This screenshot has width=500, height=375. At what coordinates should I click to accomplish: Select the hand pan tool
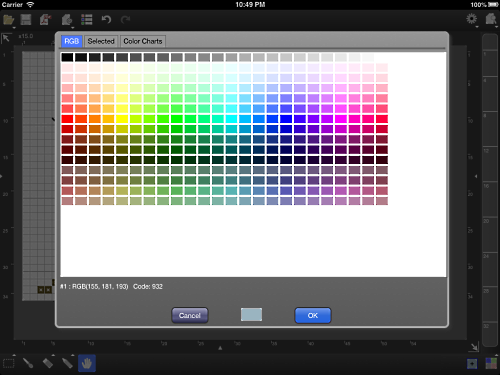tap(87, 363)
